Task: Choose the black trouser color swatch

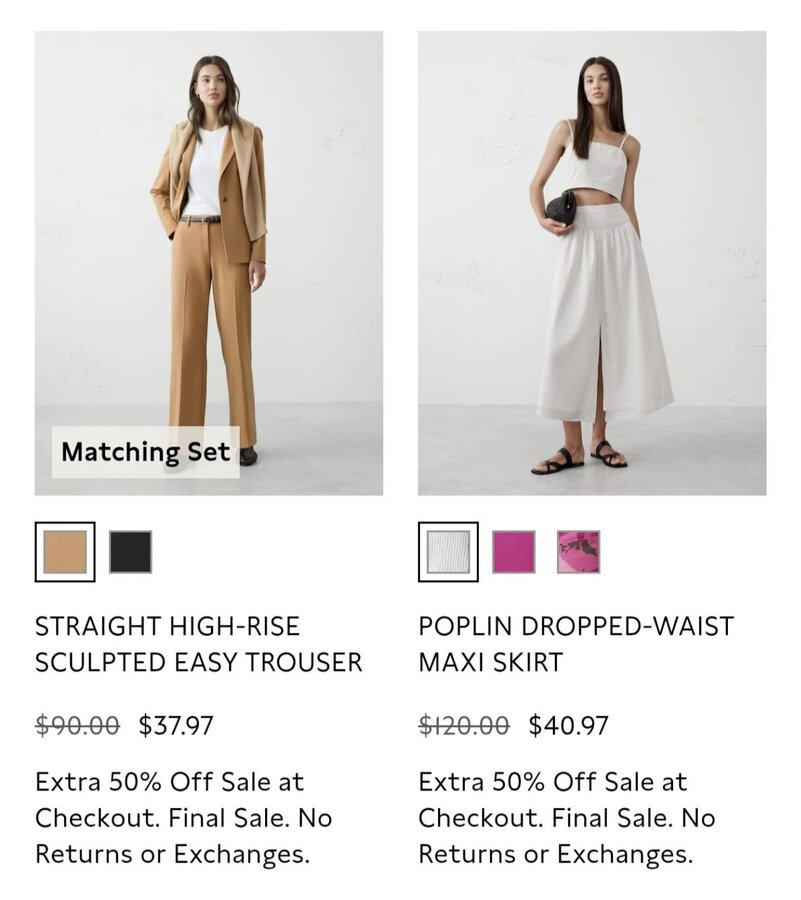Action: (x=130, y=552)
